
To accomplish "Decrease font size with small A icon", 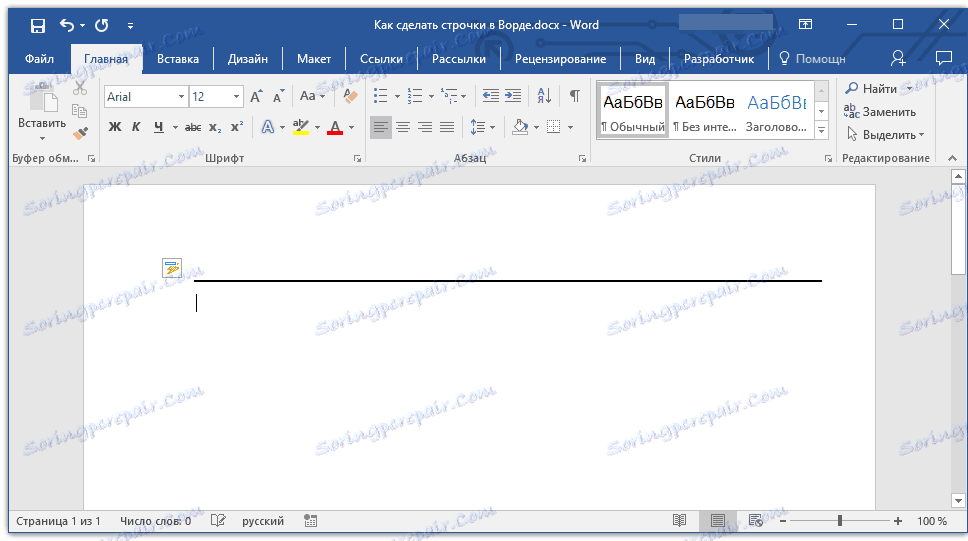I will click(x=278, y=96).
